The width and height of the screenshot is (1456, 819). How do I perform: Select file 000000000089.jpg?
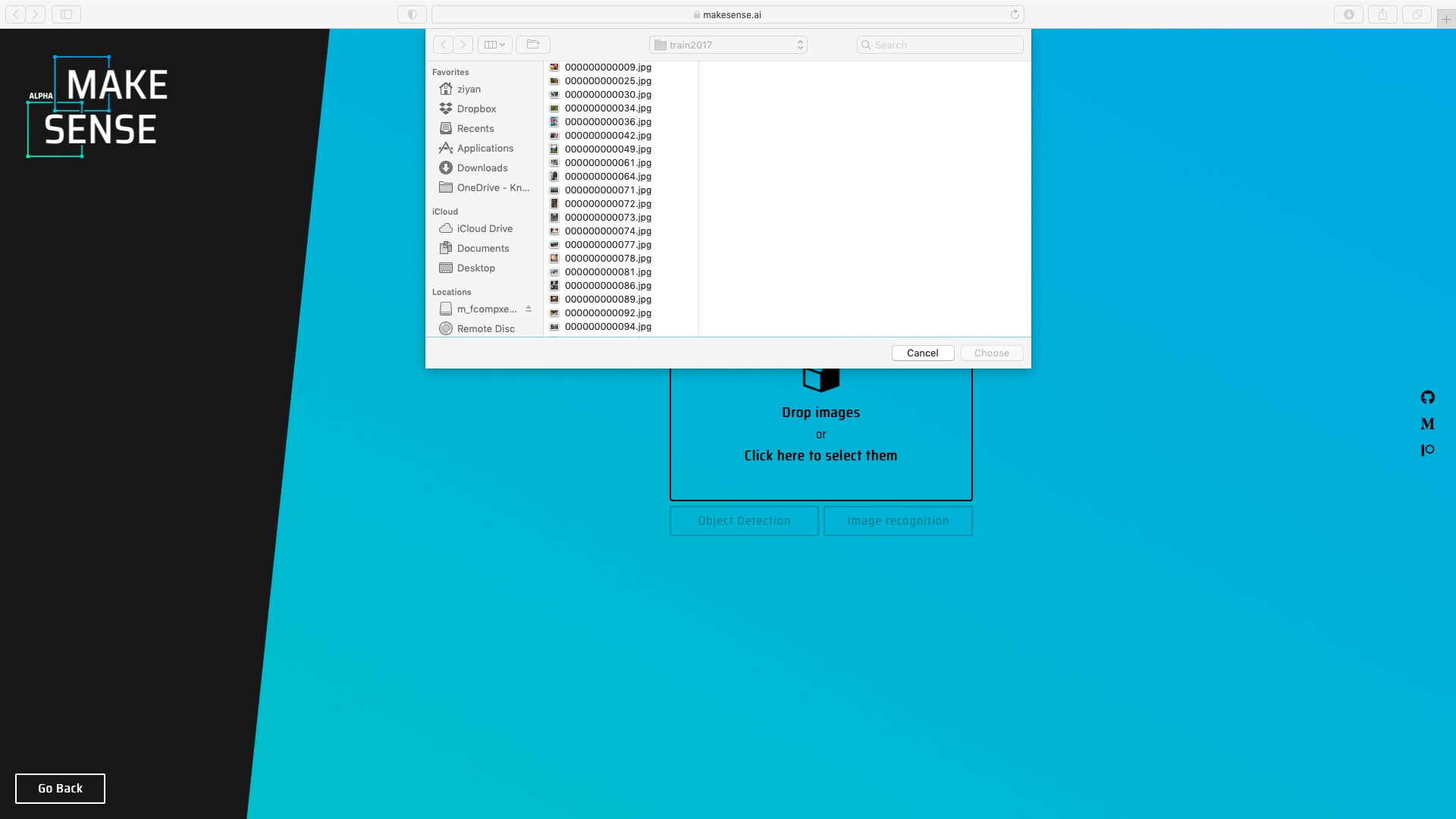point(607,300)
